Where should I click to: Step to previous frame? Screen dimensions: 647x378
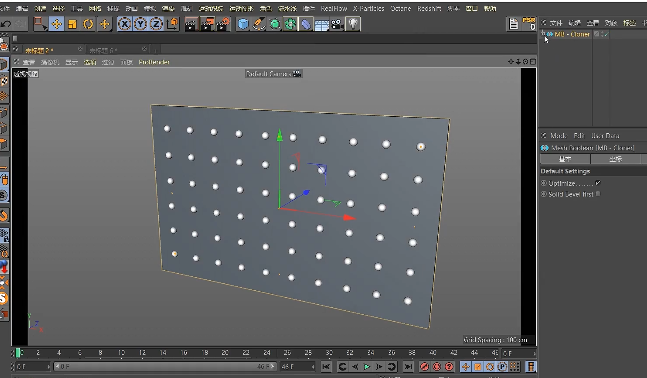coord(354,366)
